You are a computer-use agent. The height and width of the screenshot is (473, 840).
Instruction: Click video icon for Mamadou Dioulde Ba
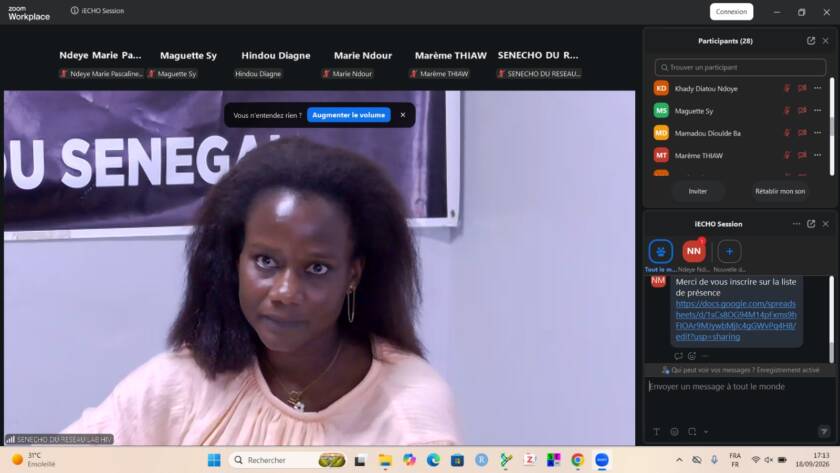(802, 133)
